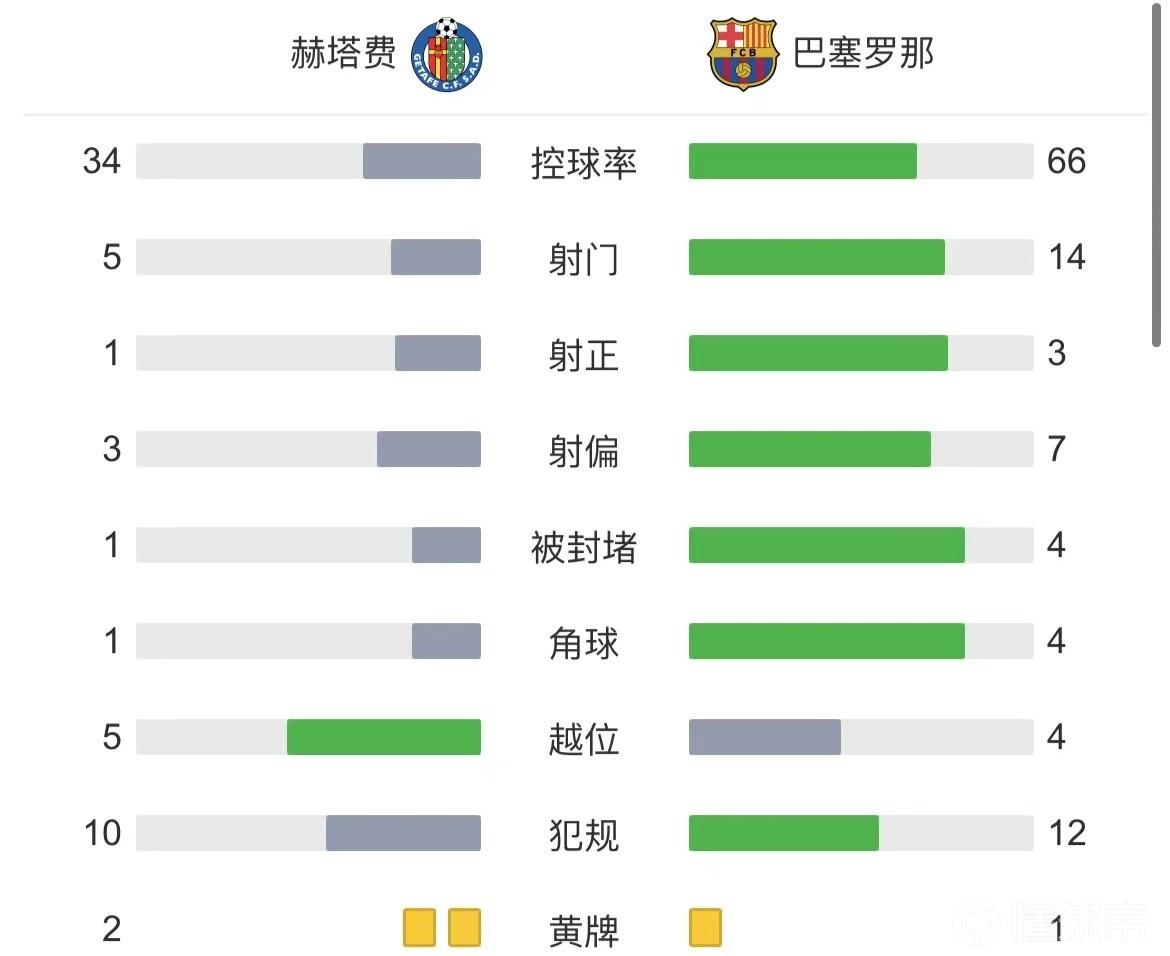Click the FC Barcelona crest icon
The height and width of the screenshot is (956, 1170).
coord(742,53)
